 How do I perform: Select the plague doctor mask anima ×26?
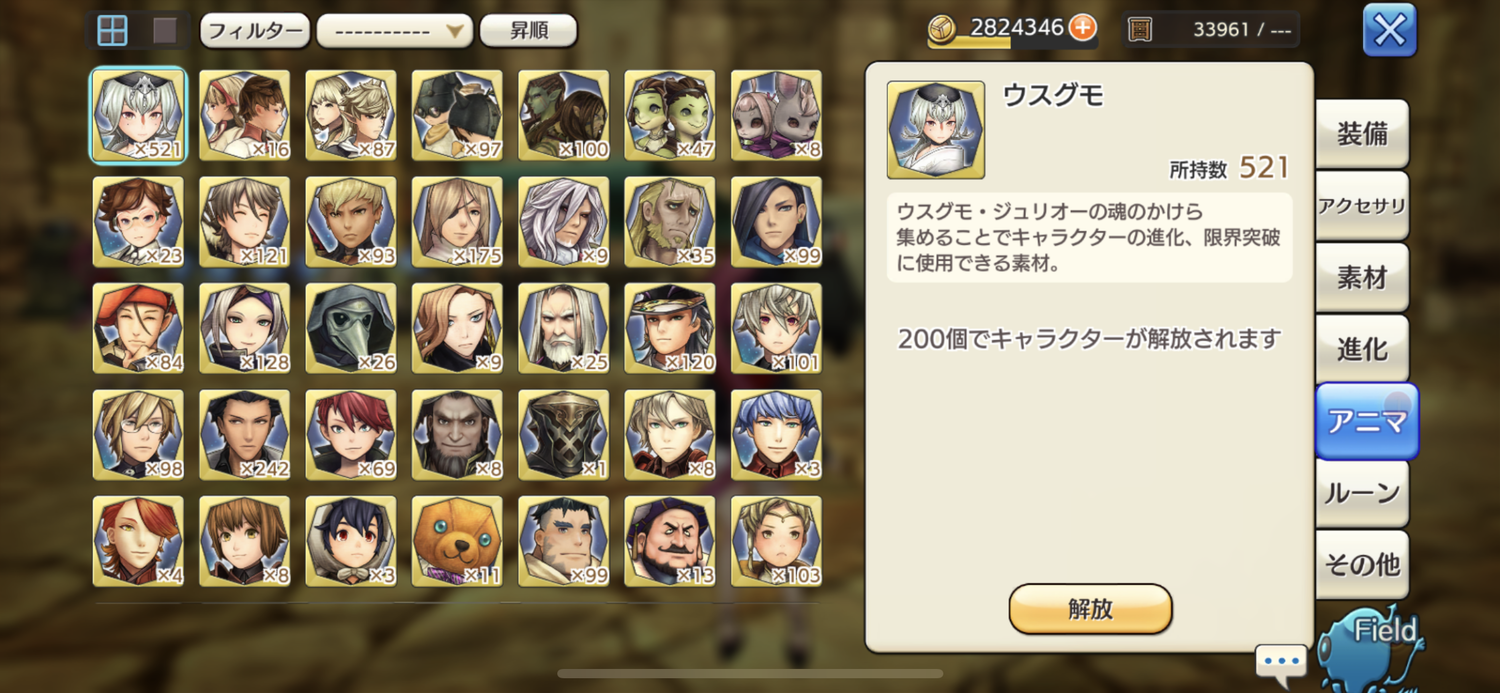point(351,328)
